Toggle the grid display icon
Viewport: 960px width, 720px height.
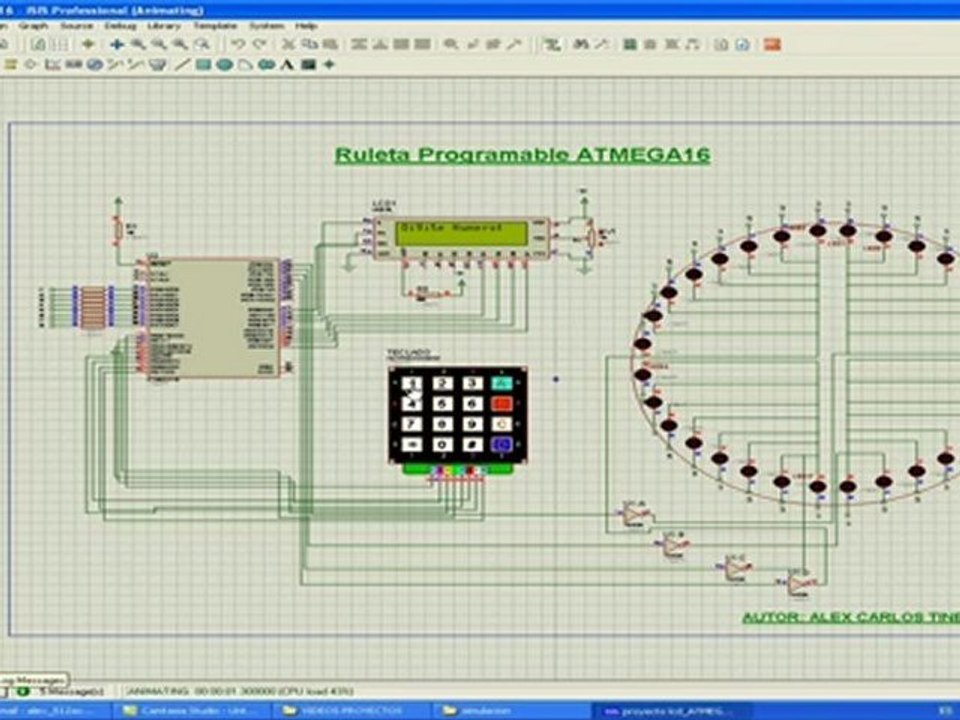(x=60, y=44)
